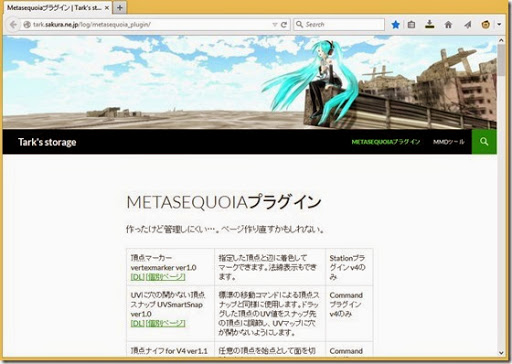Open MMDツール nav menu item

coord(448,142)
